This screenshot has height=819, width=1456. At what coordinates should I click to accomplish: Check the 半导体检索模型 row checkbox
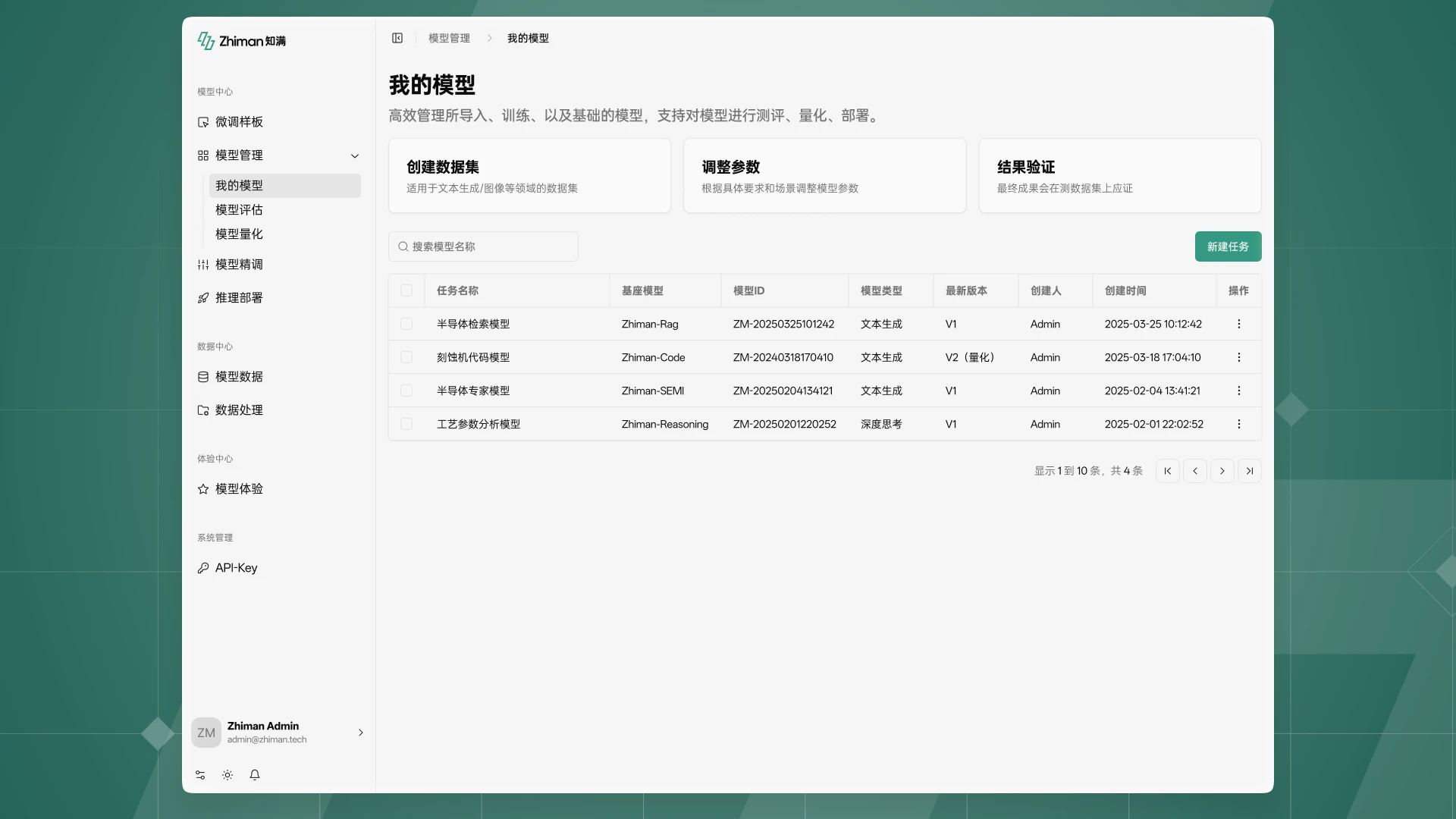click(x=406, y=324)
